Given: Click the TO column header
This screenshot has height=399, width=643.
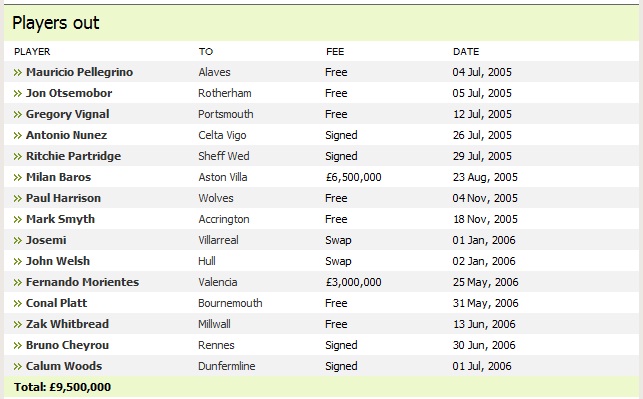Looking at the screenshot, I should 206,52.
